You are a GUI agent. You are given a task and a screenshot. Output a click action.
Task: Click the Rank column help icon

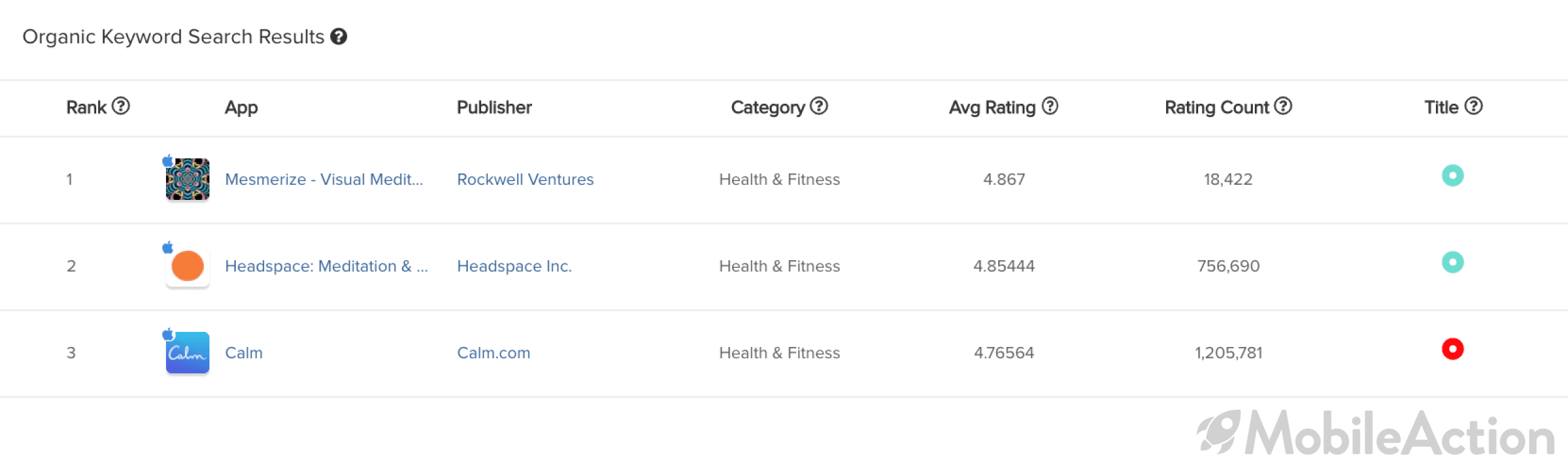point(121,106)
